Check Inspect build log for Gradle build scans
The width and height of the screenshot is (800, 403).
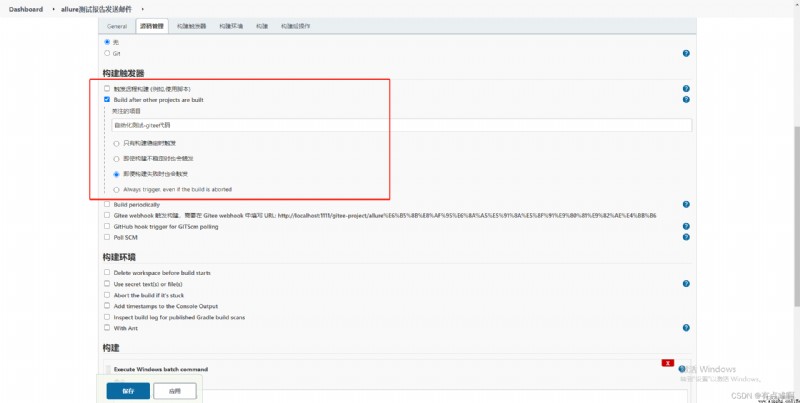(107, 317)
